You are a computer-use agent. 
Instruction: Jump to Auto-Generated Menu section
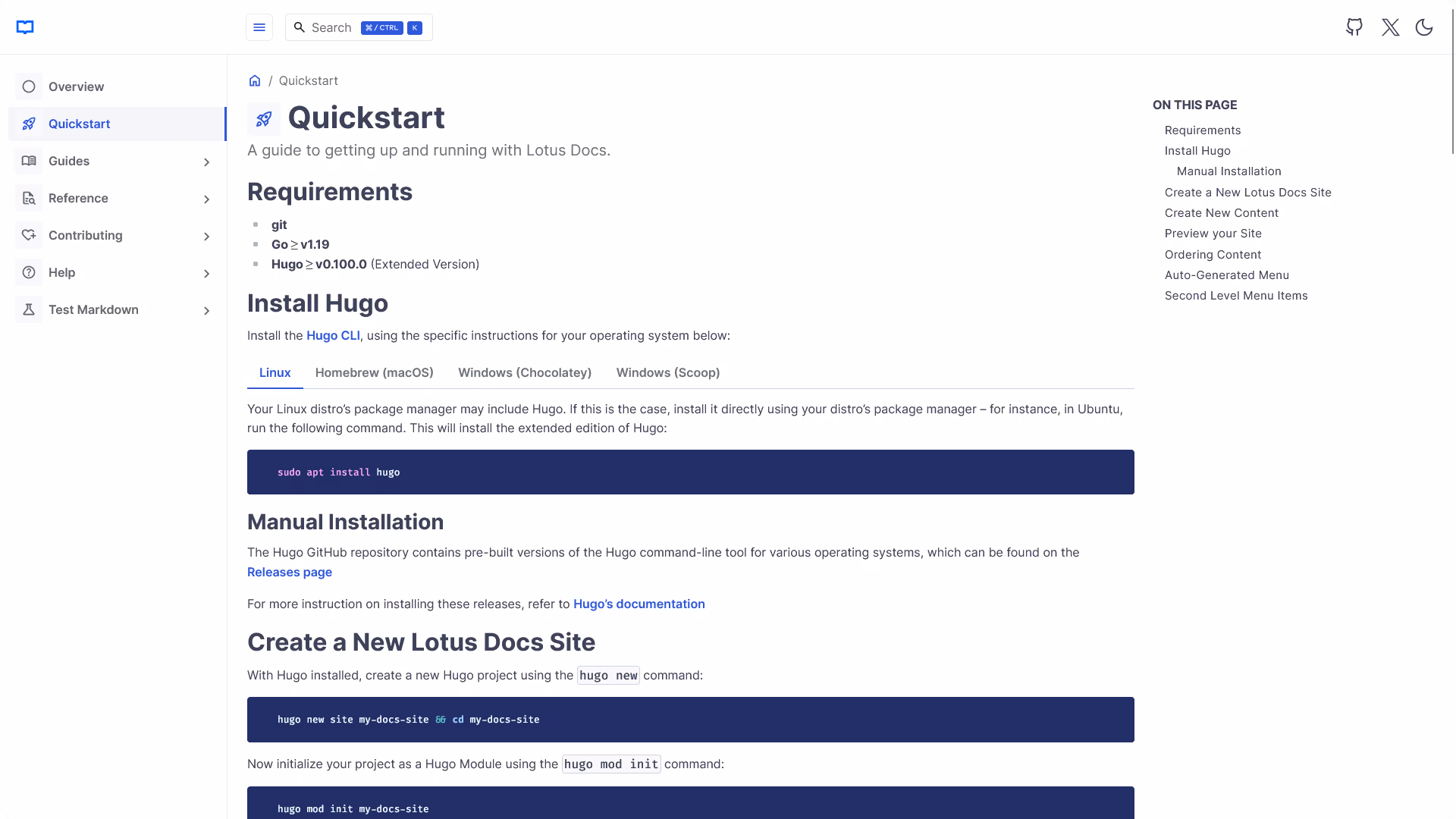[x=1227, y=275]
